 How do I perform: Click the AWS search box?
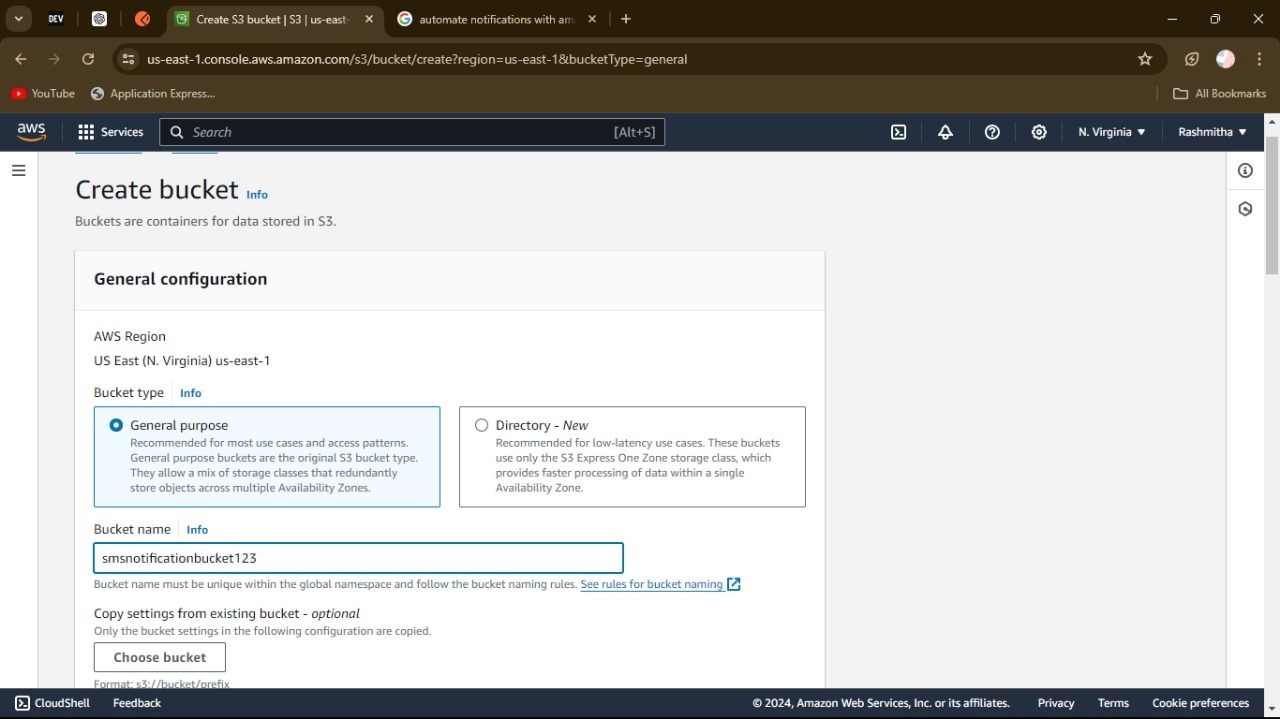pyautogui.click(x=412, y=132)
